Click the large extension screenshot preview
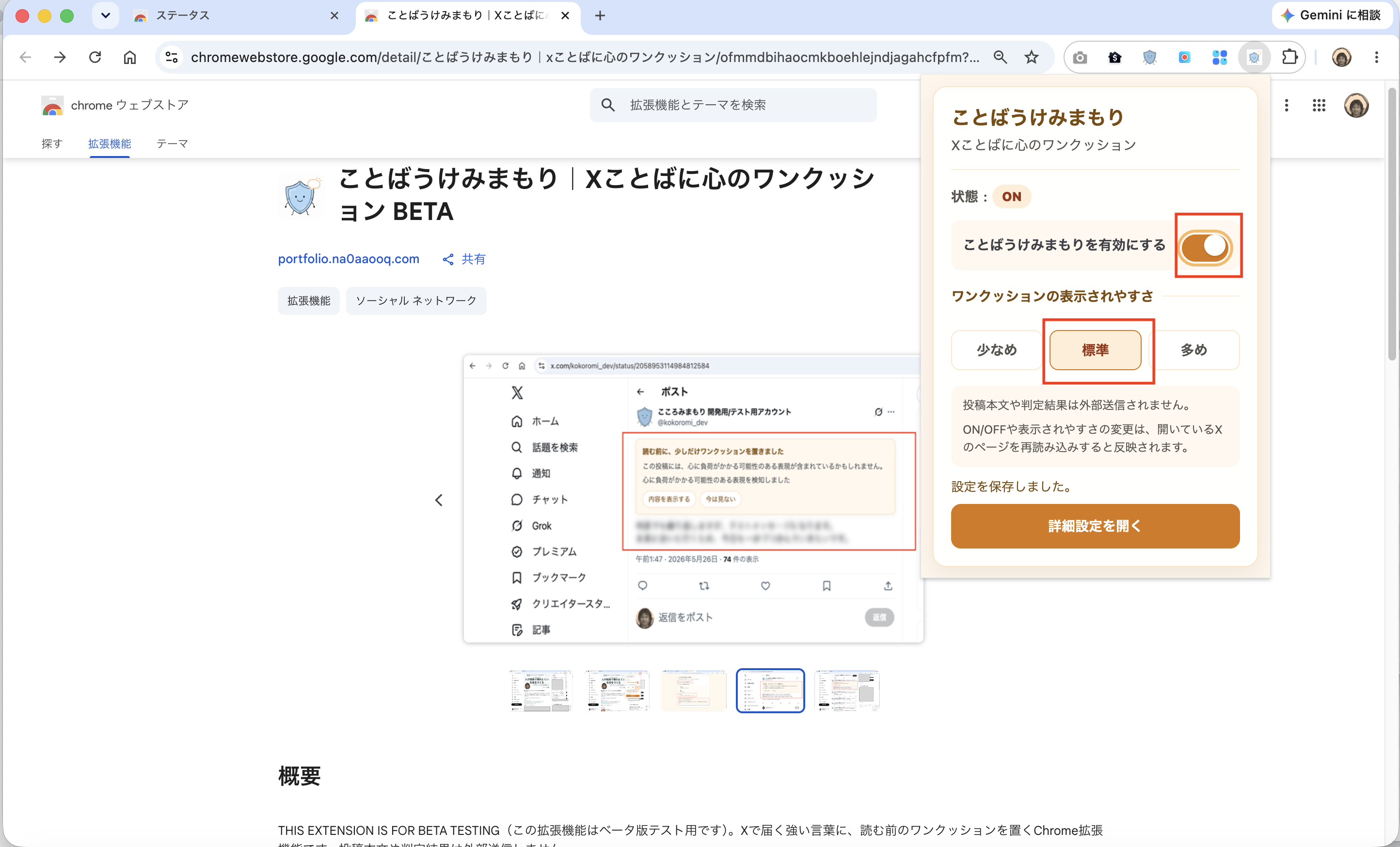 pos(693,500)
